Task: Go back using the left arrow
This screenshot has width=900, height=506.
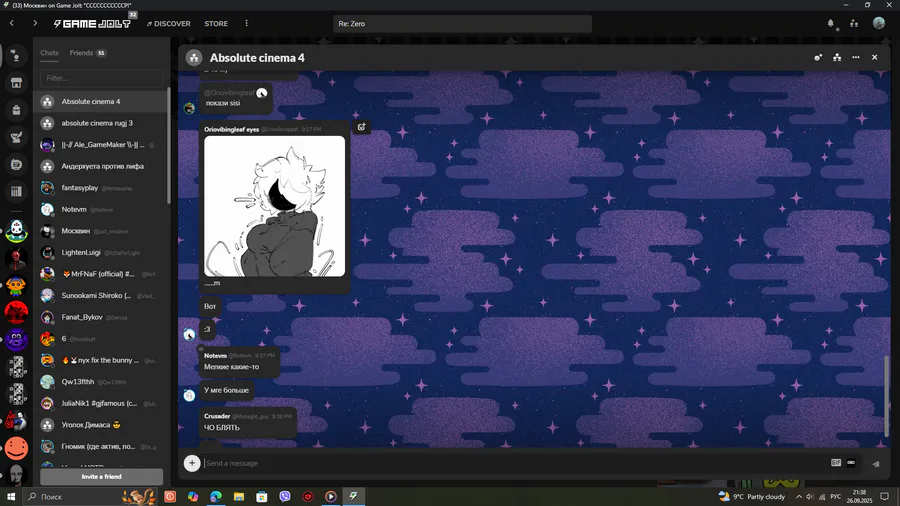Action: click(11, 23)
